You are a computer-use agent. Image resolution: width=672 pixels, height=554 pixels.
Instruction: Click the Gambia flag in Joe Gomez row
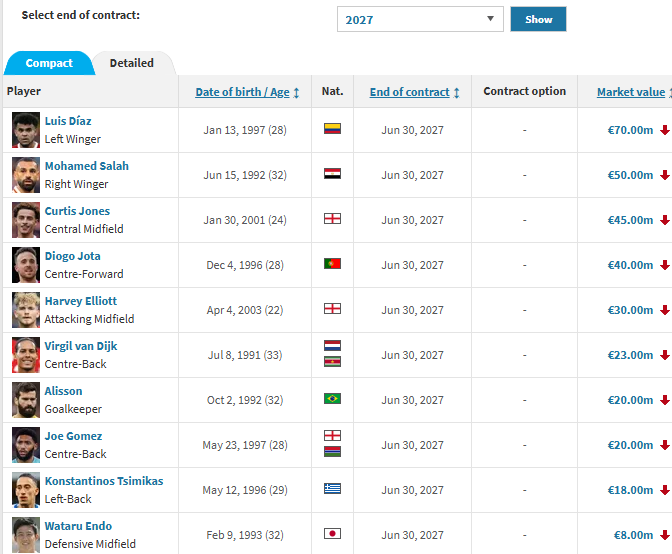click(x=332, y=452)
